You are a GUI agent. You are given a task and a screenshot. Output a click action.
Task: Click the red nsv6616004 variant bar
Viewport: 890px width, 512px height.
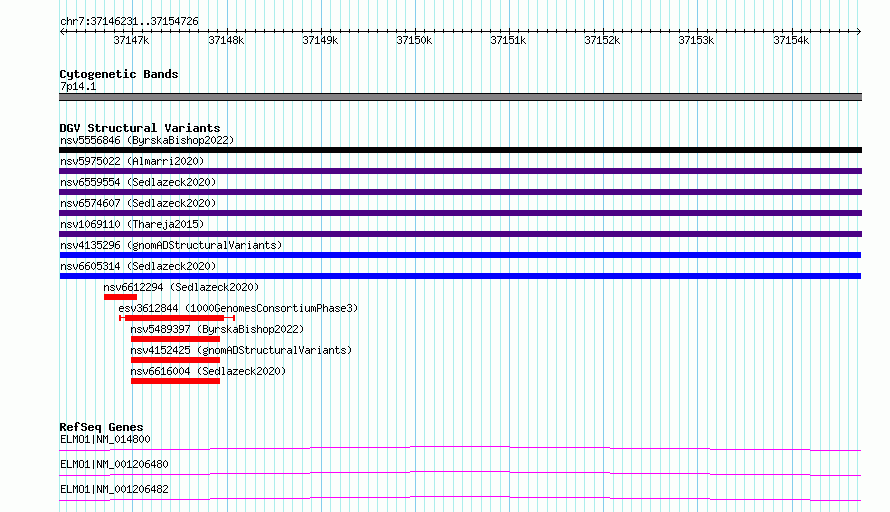[x=175, y=381]
